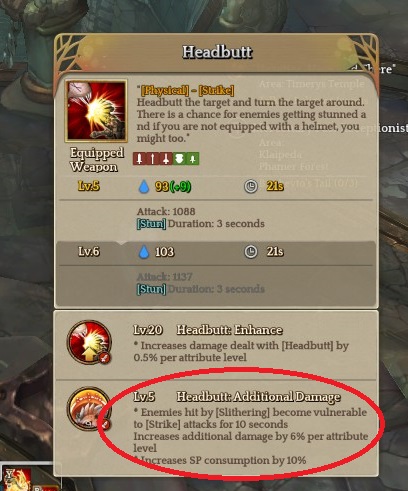Viewport: 408px width, 491px height.
Task: Click the Lv.6 cooldown clock icon
Action: click(x=251, y=252)
